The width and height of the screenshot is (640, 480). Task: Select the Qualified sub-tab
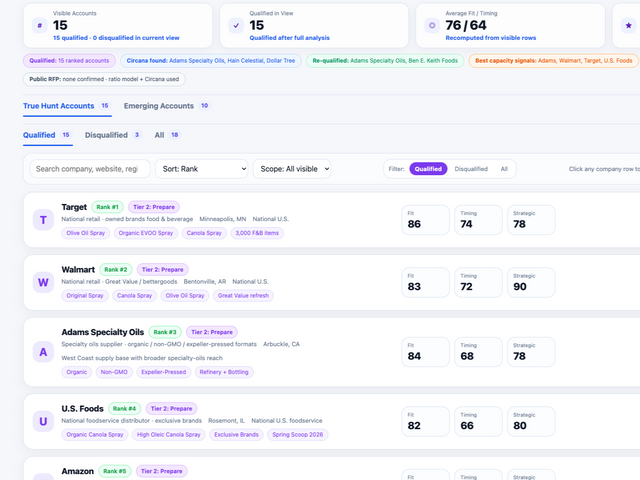[47, 135]
